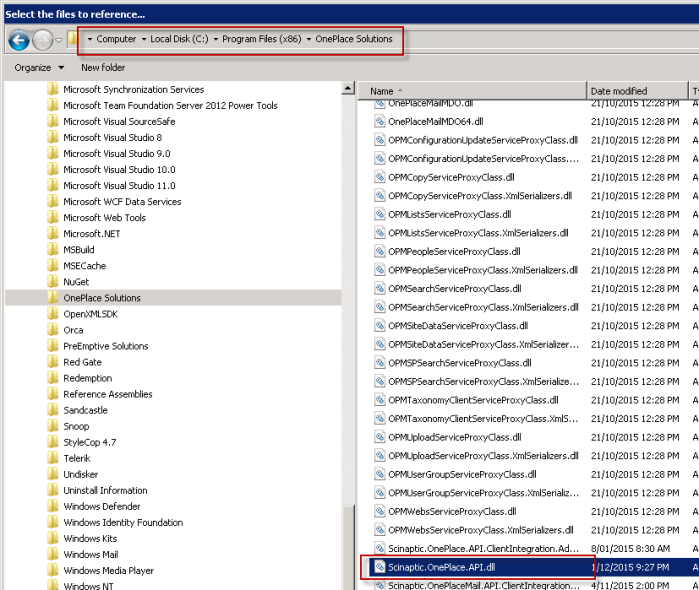Click the OnePlaceMailMDO64.dll file icon
This screenshot has height=590, width=699.
379,121
